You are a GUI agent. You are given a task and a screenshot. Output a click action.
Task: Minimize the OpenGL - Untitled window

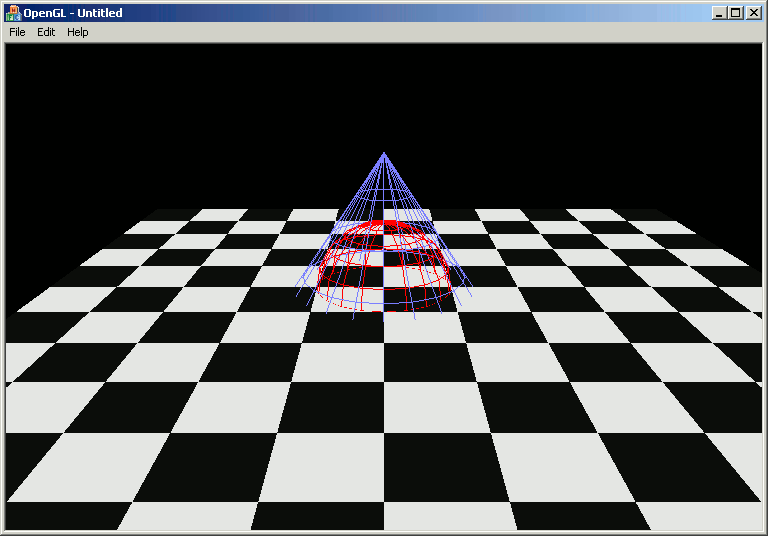(719, 13)
